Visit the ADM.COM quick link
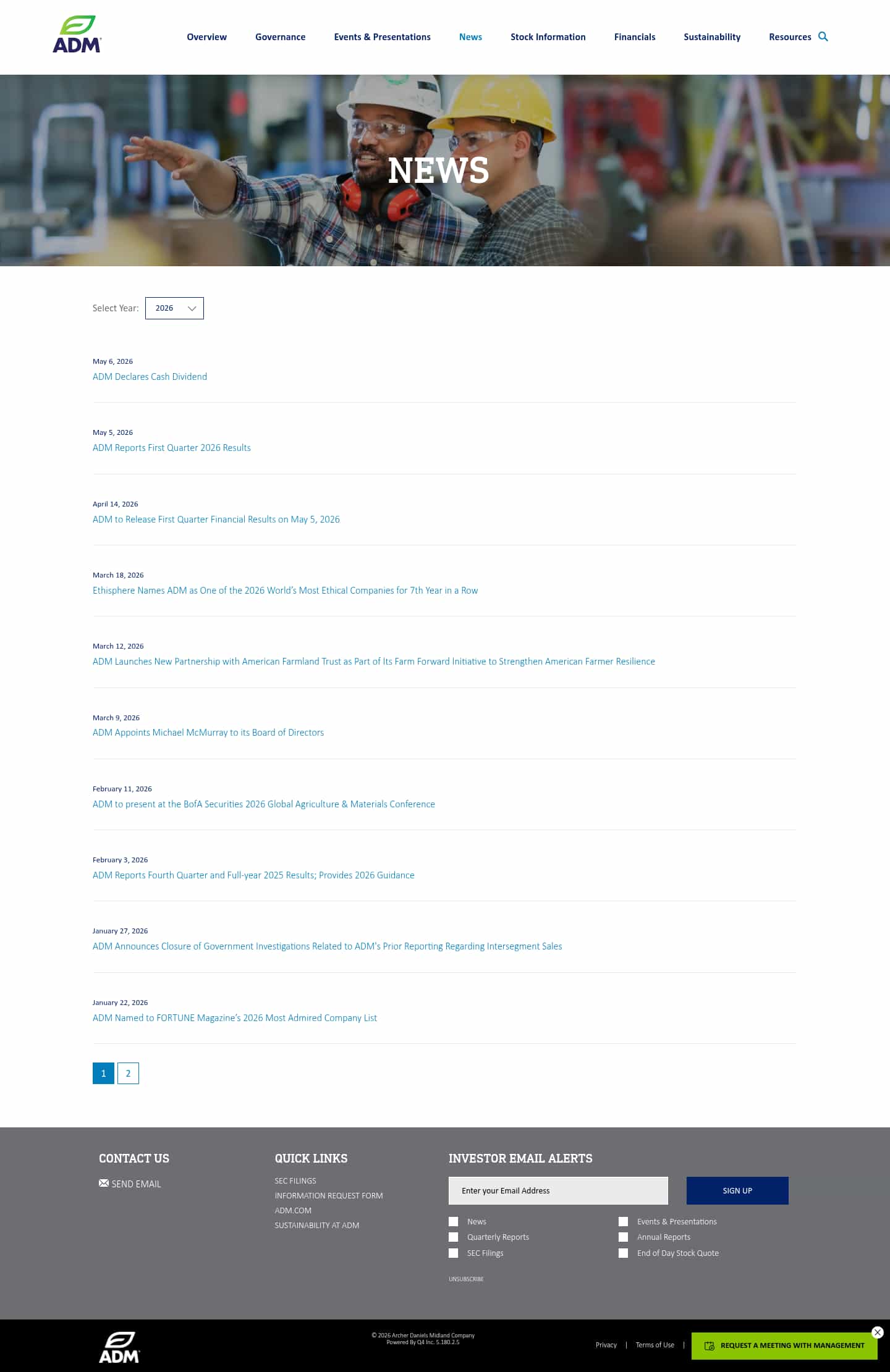 pyautogui.click(x=293, y=1210)
